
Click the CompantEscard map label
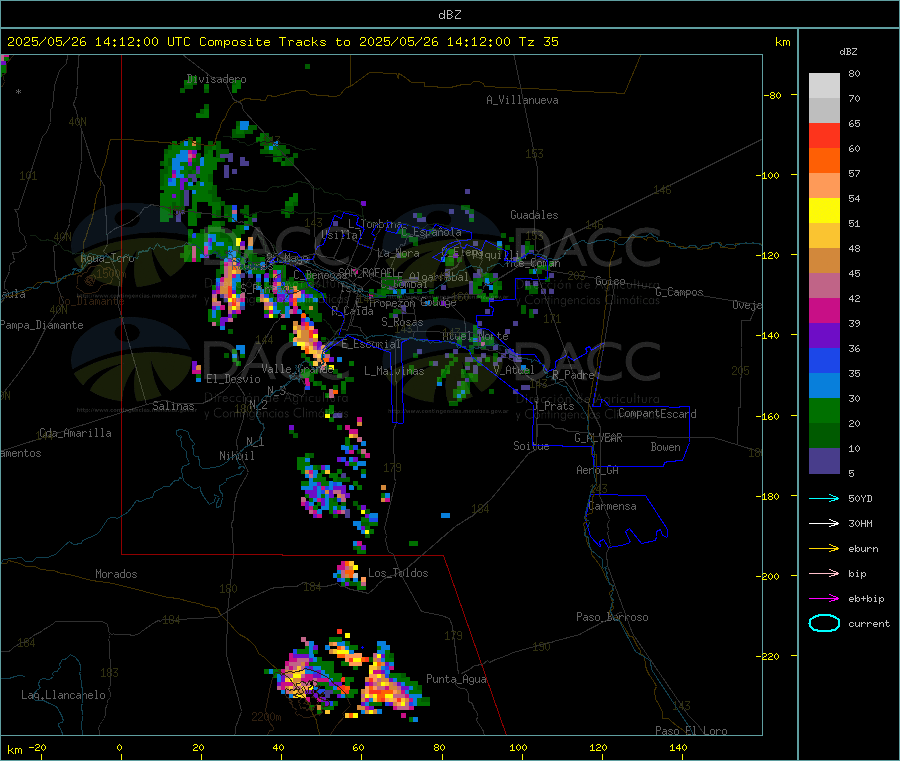(x=657, y=413)
